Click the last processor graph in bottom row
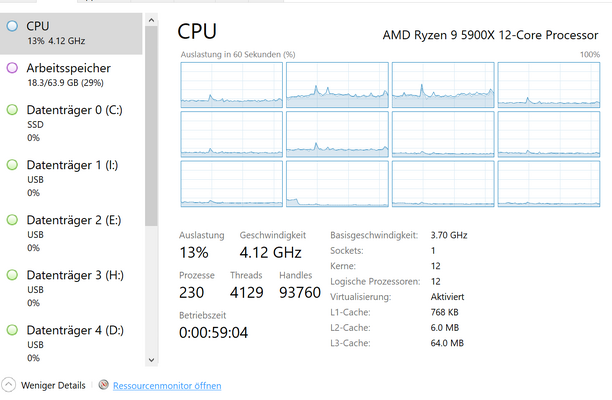The width and height of the screenshot is (612, 400). point(549,184)
